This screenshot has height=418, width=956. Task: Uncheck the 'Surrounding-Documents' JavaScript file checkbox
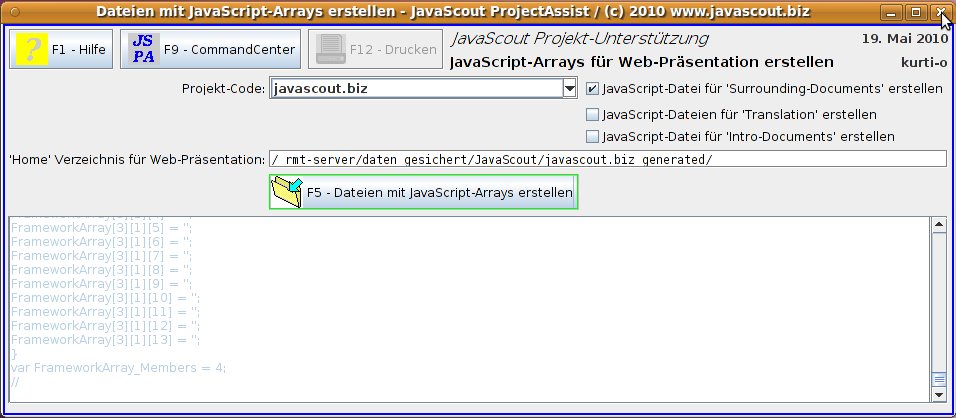pyautogui.click(x=593, y=89)
